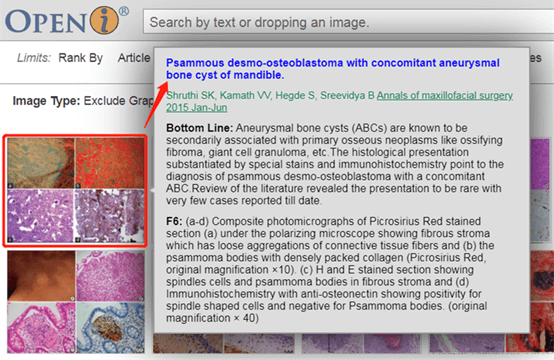The width and height of the screenshot is (554, 360).
Task: Open the thumbnail below the popup's left edge
Action: (223, 343)
